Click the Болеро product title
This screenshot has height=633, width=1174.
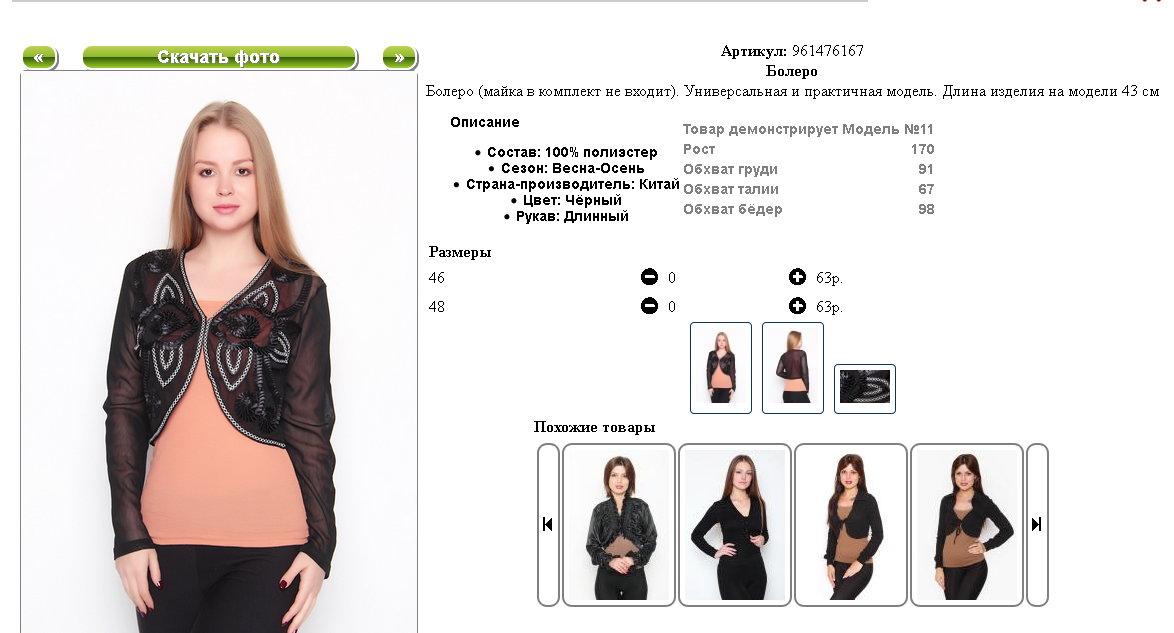(x=791, y=71)
